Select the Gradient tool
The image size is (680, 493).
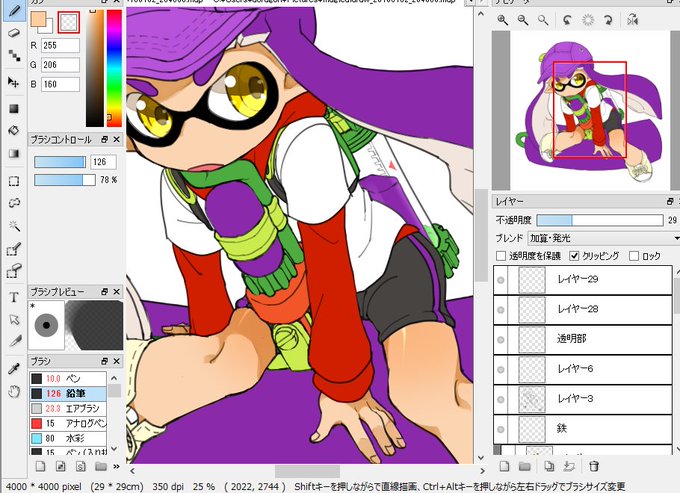click(x=14, y=153)
